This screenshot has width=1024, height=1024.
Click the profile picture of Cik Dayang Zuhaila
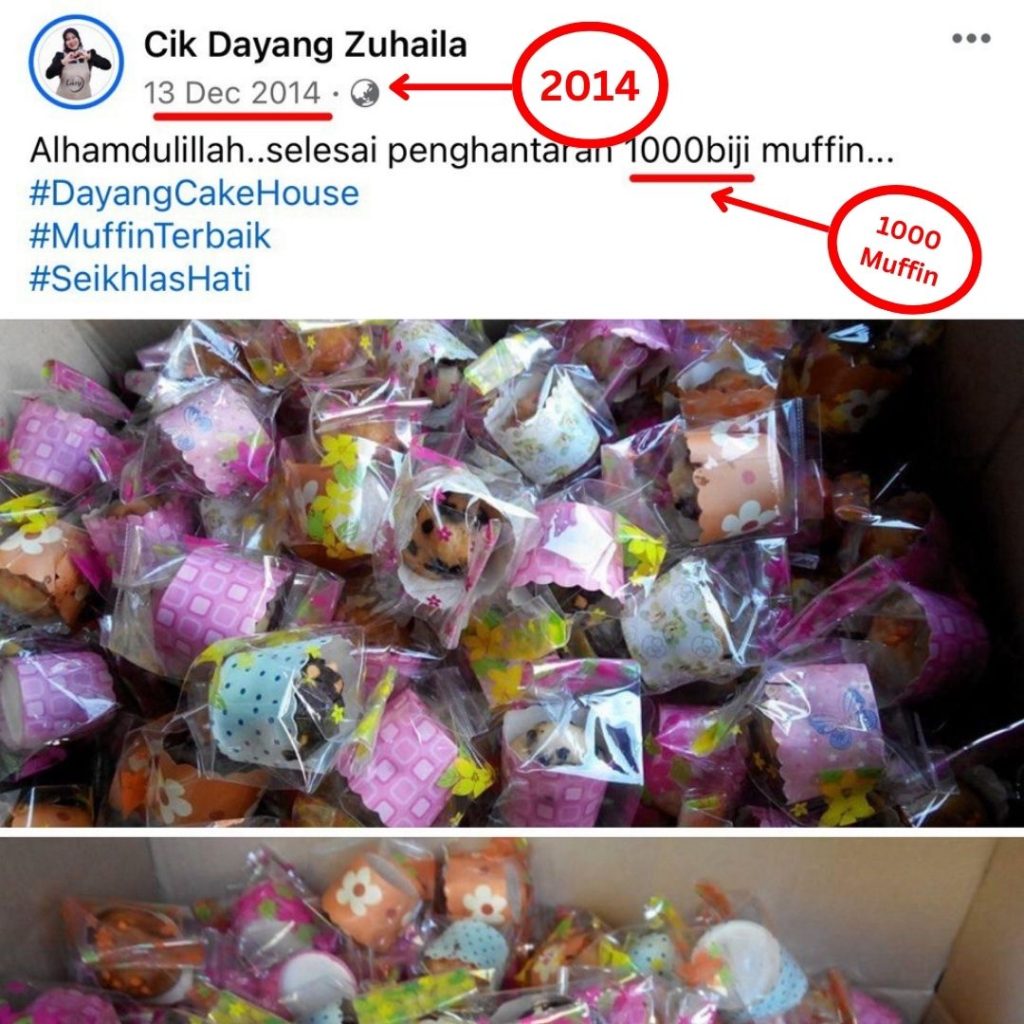tap(76, 61)
